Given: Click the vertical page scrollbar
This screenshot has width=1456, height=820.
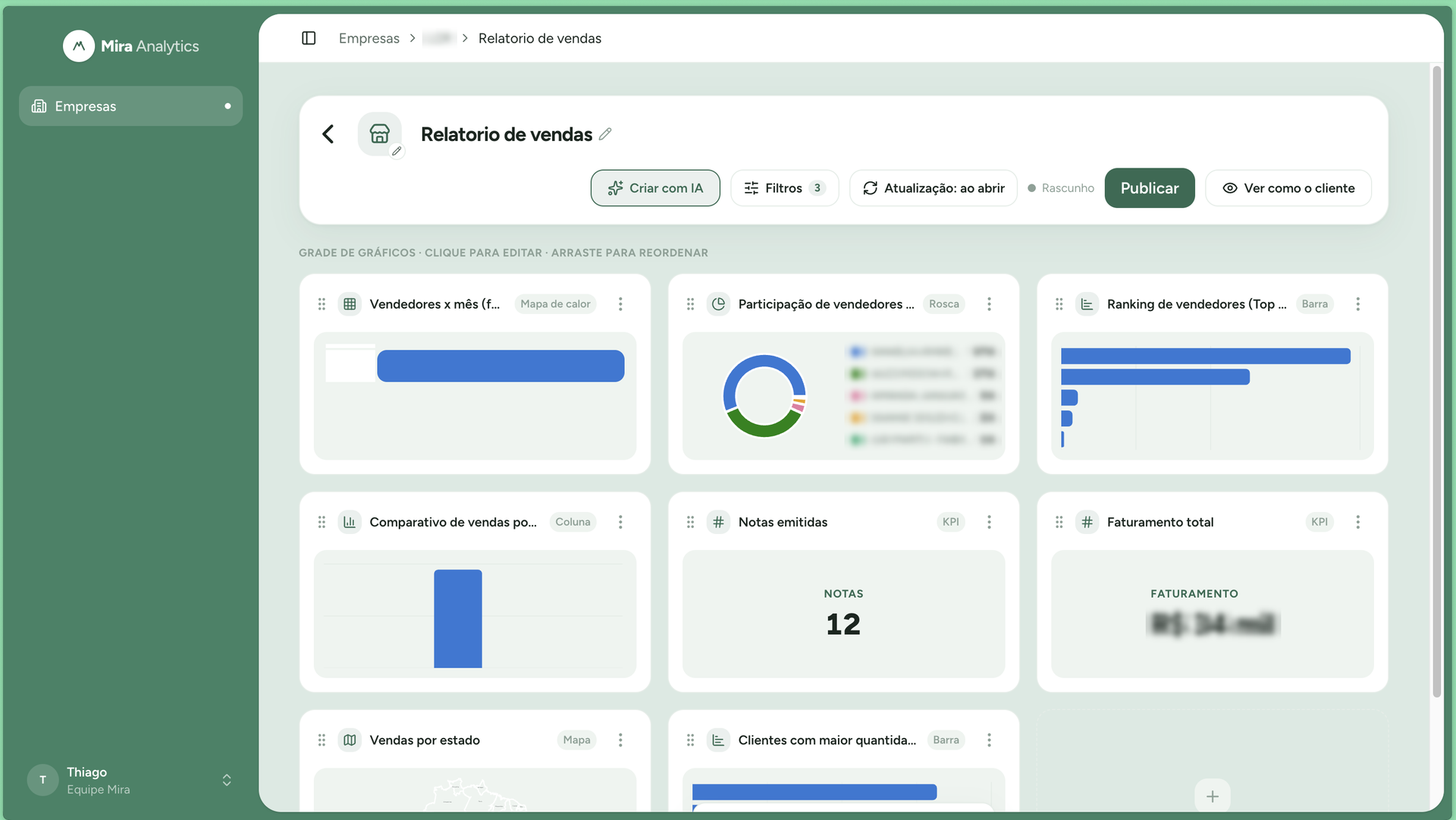Looking at the screenshot, I should (x=1436, y=382).
